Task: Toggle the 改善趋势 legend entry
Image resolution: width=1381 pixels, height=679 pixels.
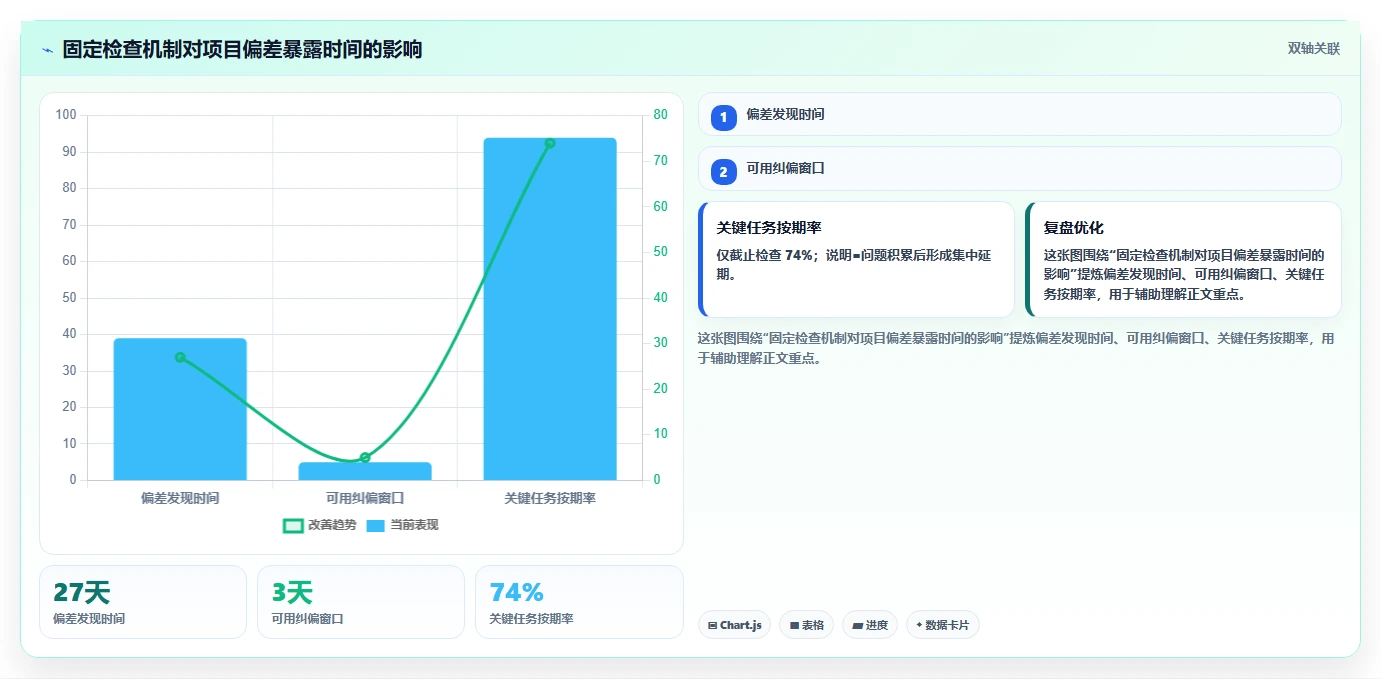Action: click(320, 525)
